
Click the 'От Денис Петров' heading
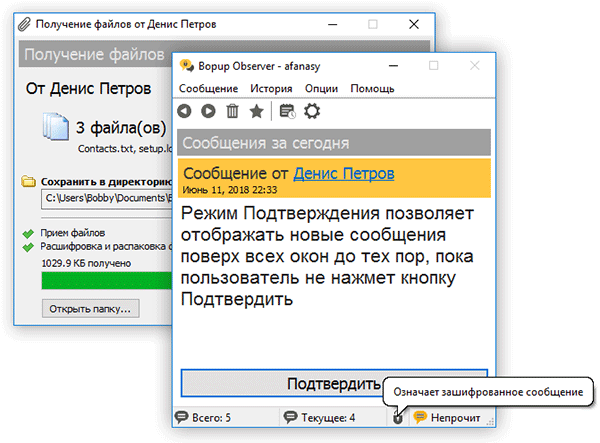[x=88, y=88]
